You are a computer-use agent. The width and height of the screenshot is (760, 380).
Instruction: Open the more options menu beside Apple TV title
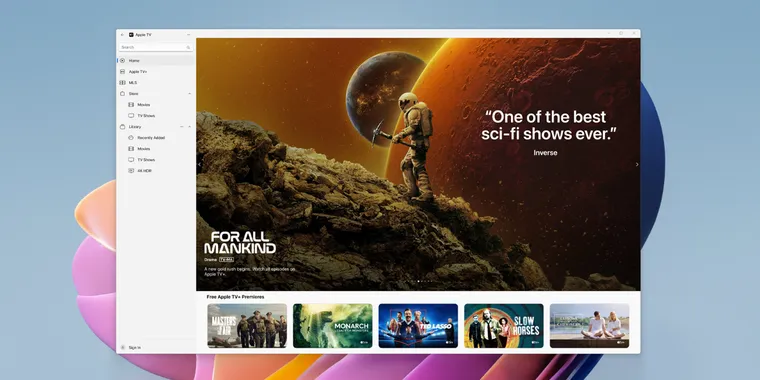(189, 35)
